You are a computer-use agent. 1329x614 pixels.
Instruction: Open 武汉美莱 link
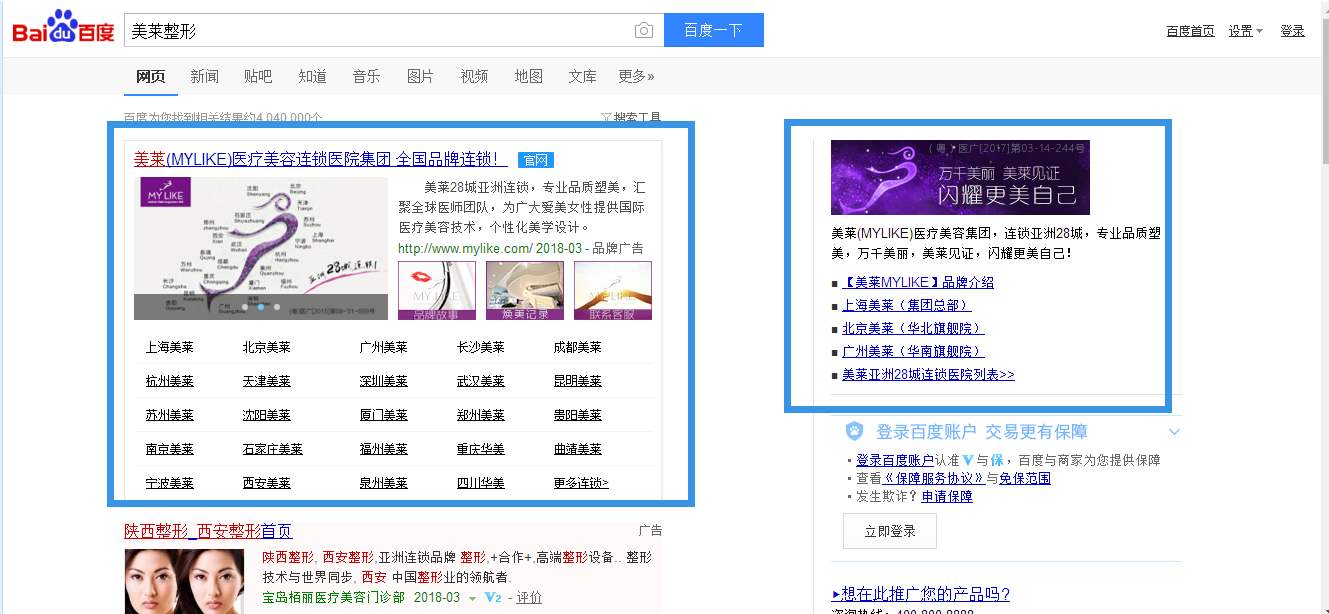pyautogui.click(x=481, y=381)
